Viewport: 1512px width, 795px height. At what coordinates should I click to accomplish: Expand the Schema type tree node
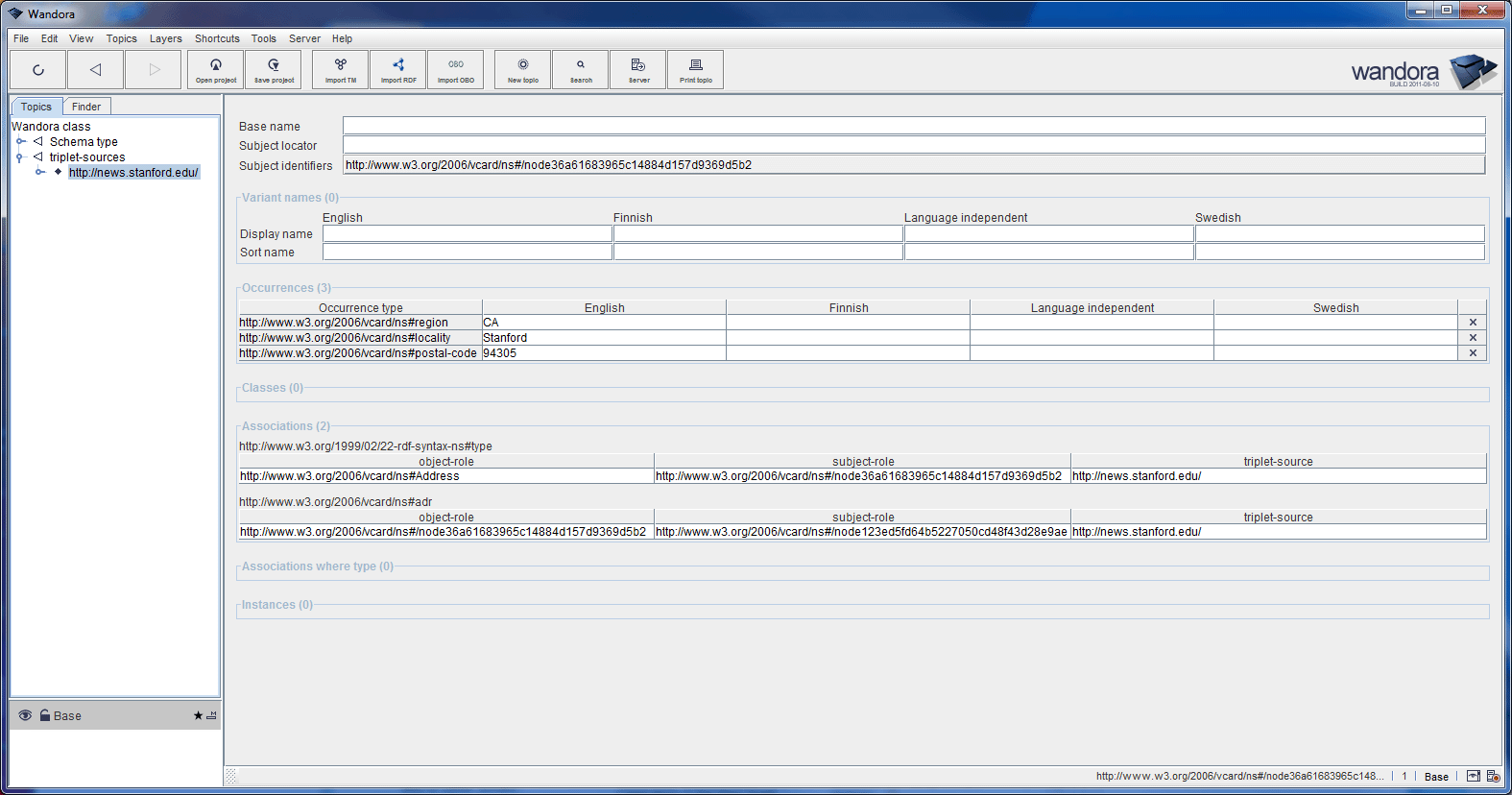click(20, 141)
